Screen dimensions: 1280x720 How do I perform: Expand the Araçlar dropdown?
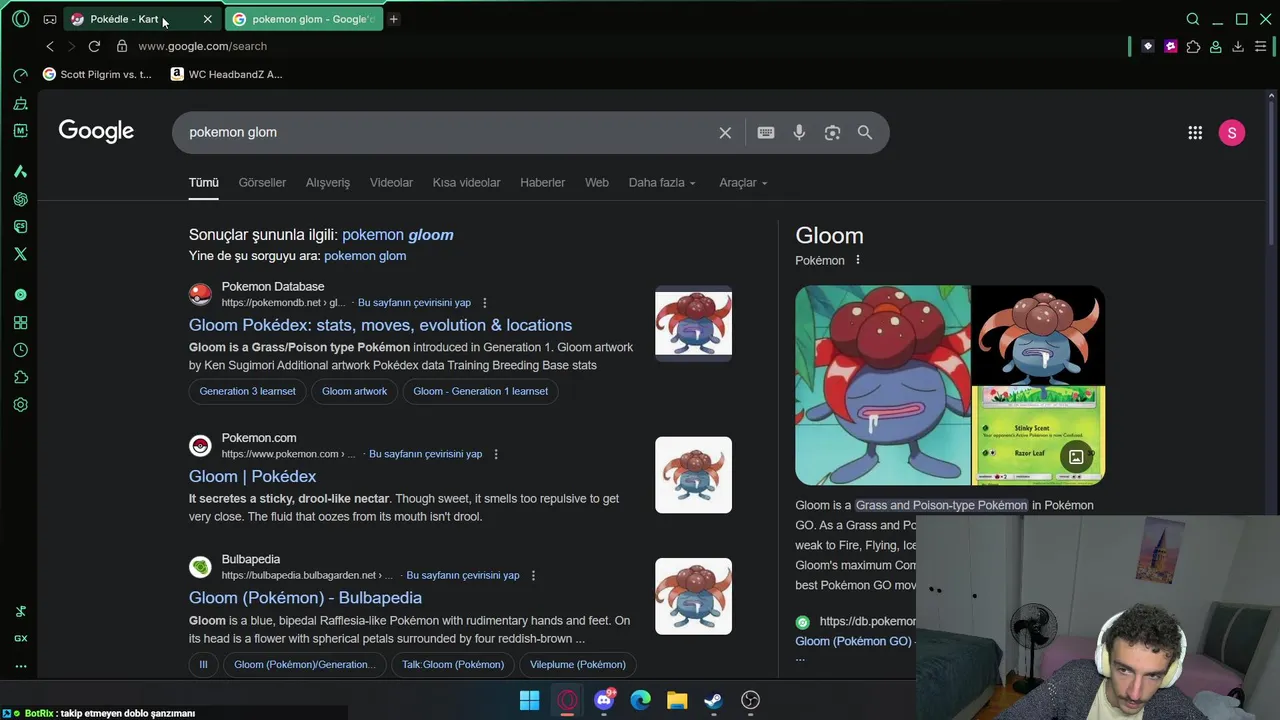pos(744,183)
